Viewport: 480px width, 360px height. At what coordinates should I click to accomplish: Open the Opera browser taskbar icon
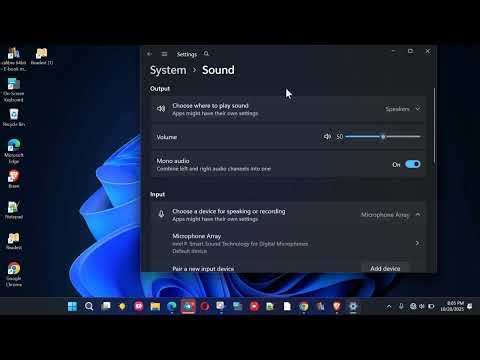coord(205,306)
